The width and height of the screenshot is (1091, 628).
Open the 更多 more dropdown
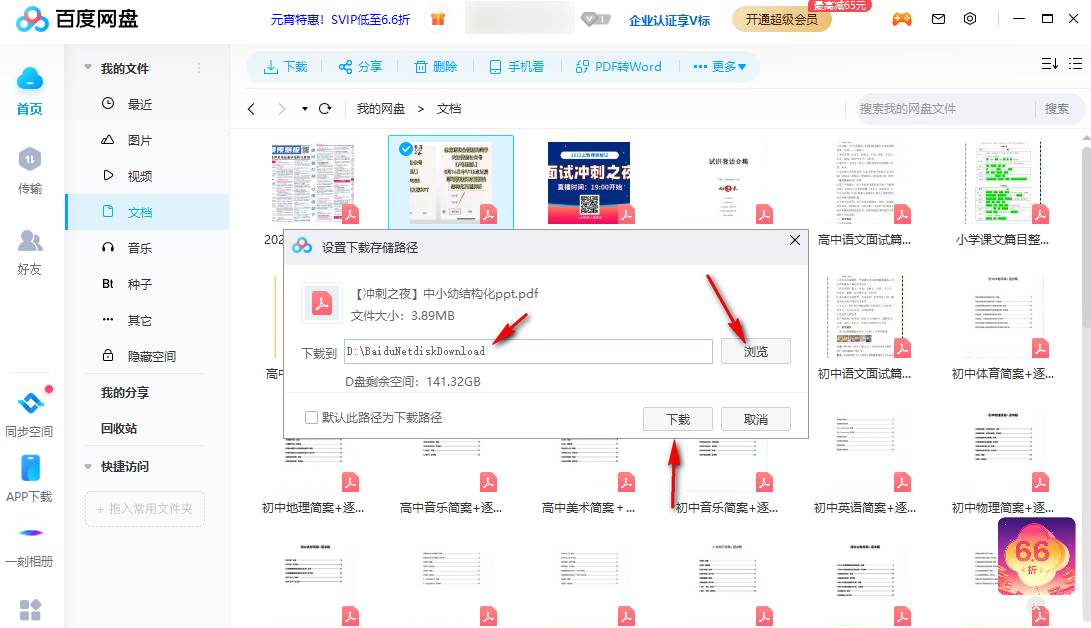click(x=719, y=67)
